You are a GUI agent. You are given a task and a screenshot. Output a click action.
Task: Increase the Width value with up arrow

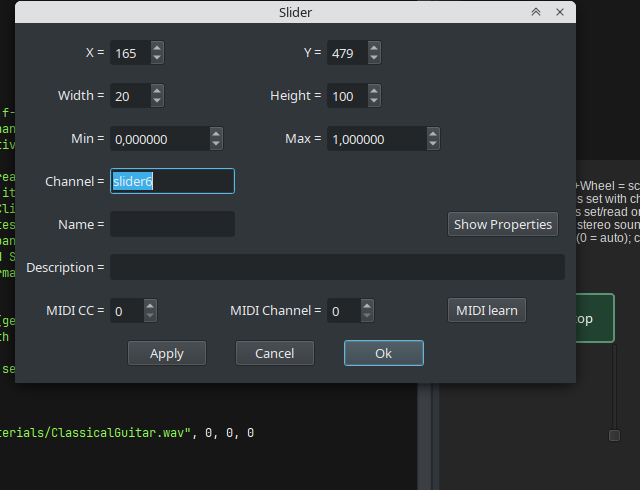(157, 91)
